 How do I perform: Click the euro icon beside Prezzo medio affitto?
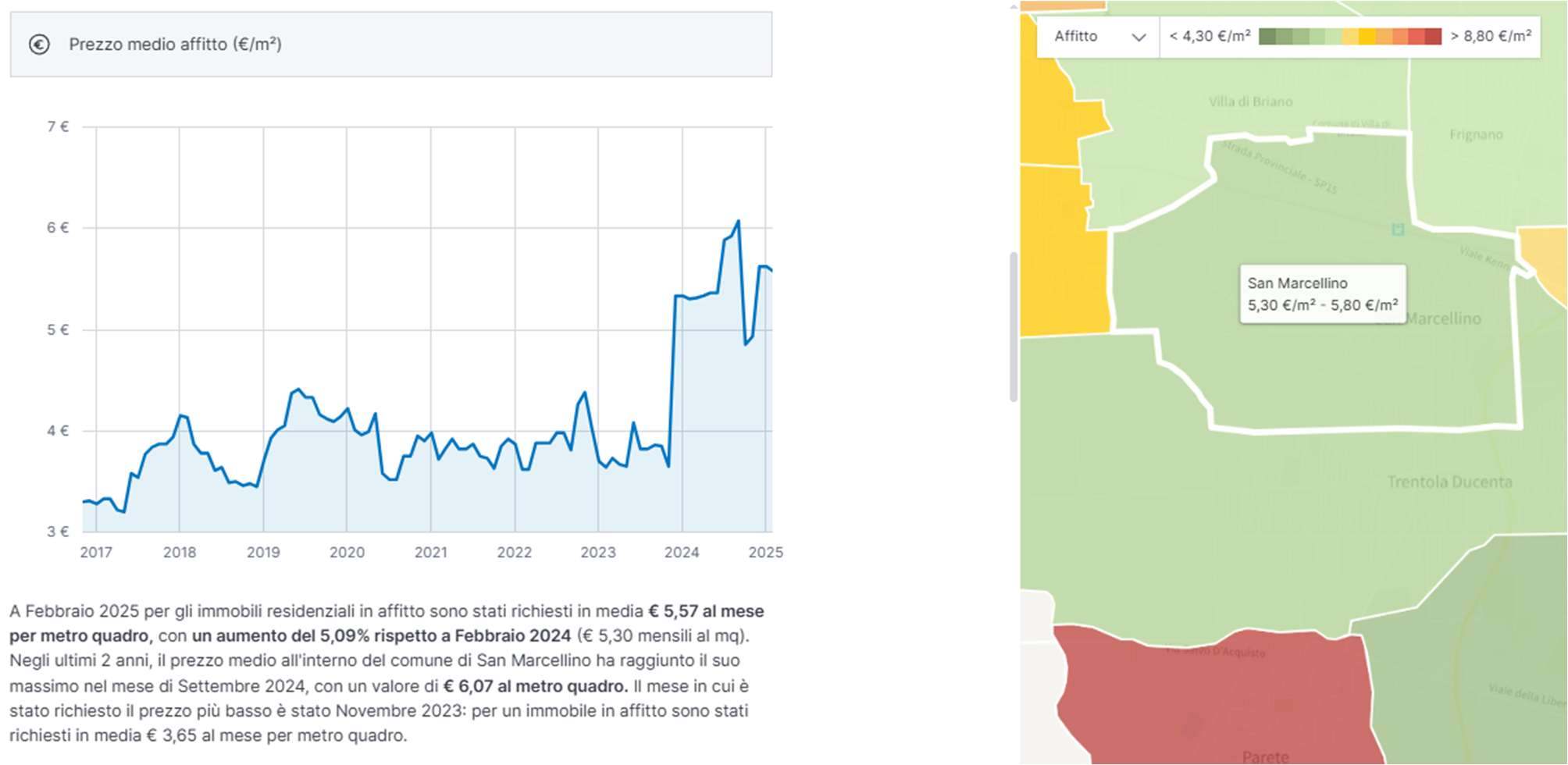pyautogui.click(x=39, y=44)
